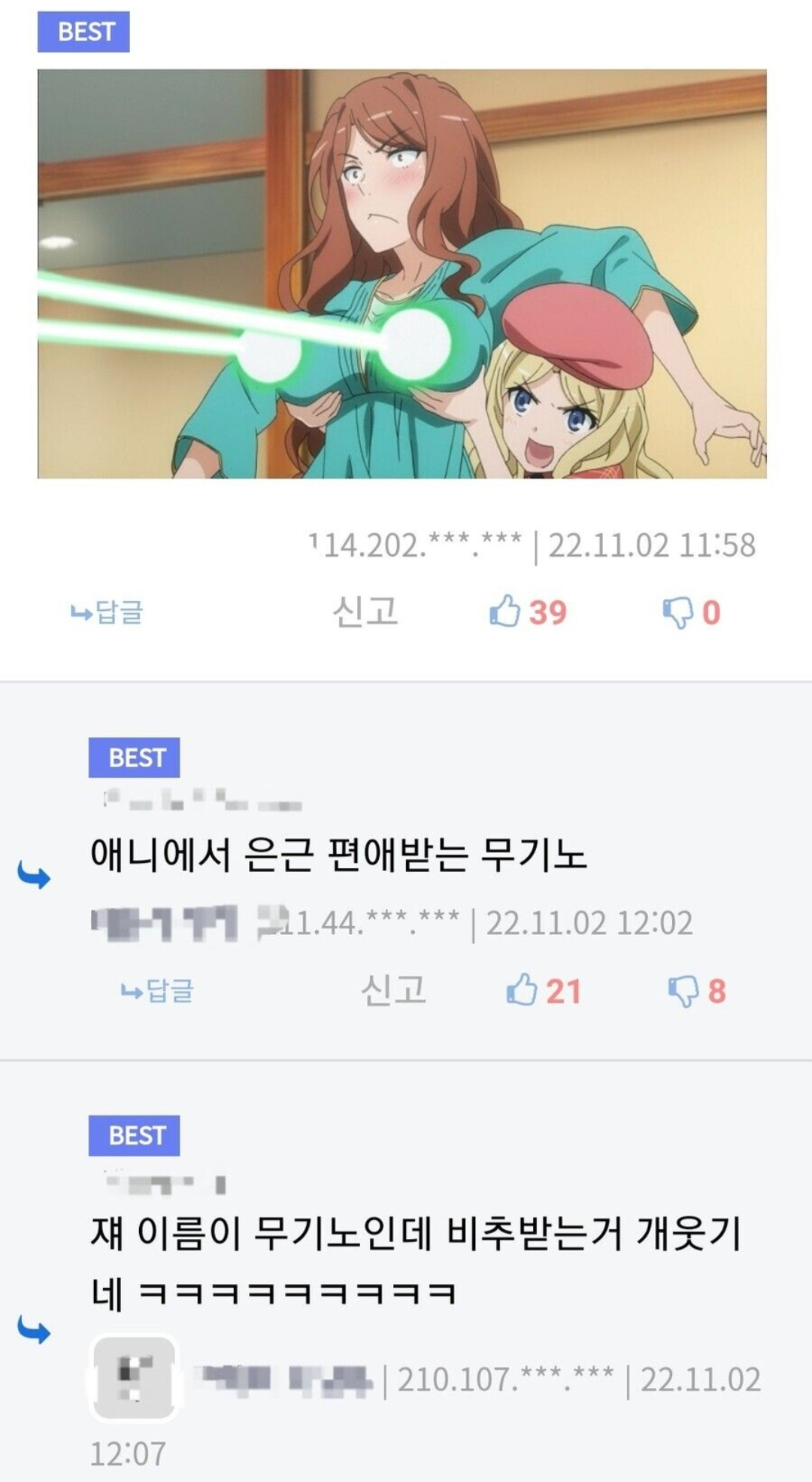
Task: Report the 12:02 comment with 신고
Action: (393, 989)
